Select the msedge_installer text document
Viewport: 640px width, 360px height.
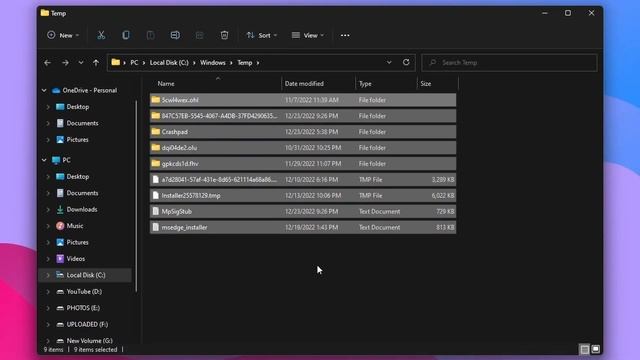303,227
